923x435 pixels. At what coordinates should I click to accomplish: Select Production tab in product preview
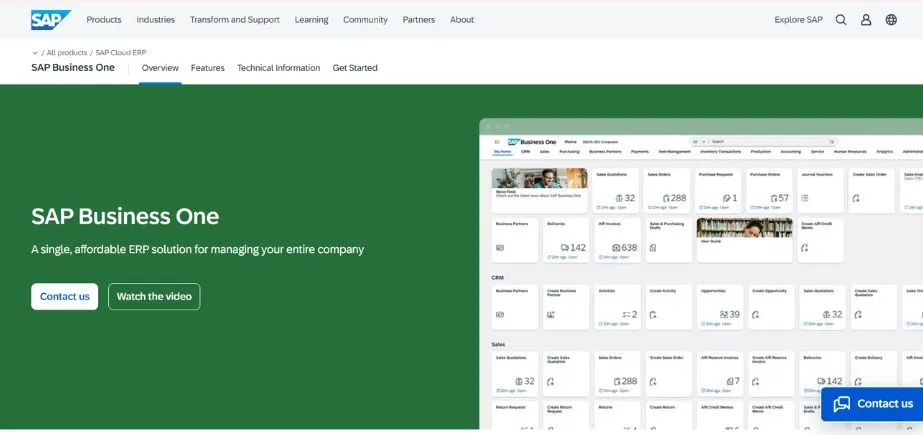[x=761, y=152]
